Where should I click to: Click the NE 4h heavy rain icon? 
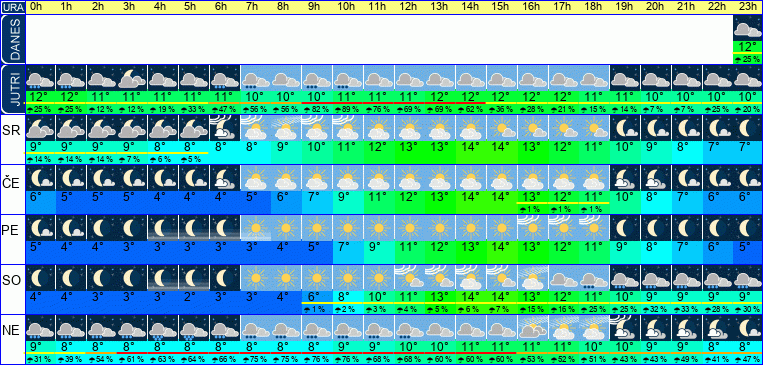click(x=163, y=328)
